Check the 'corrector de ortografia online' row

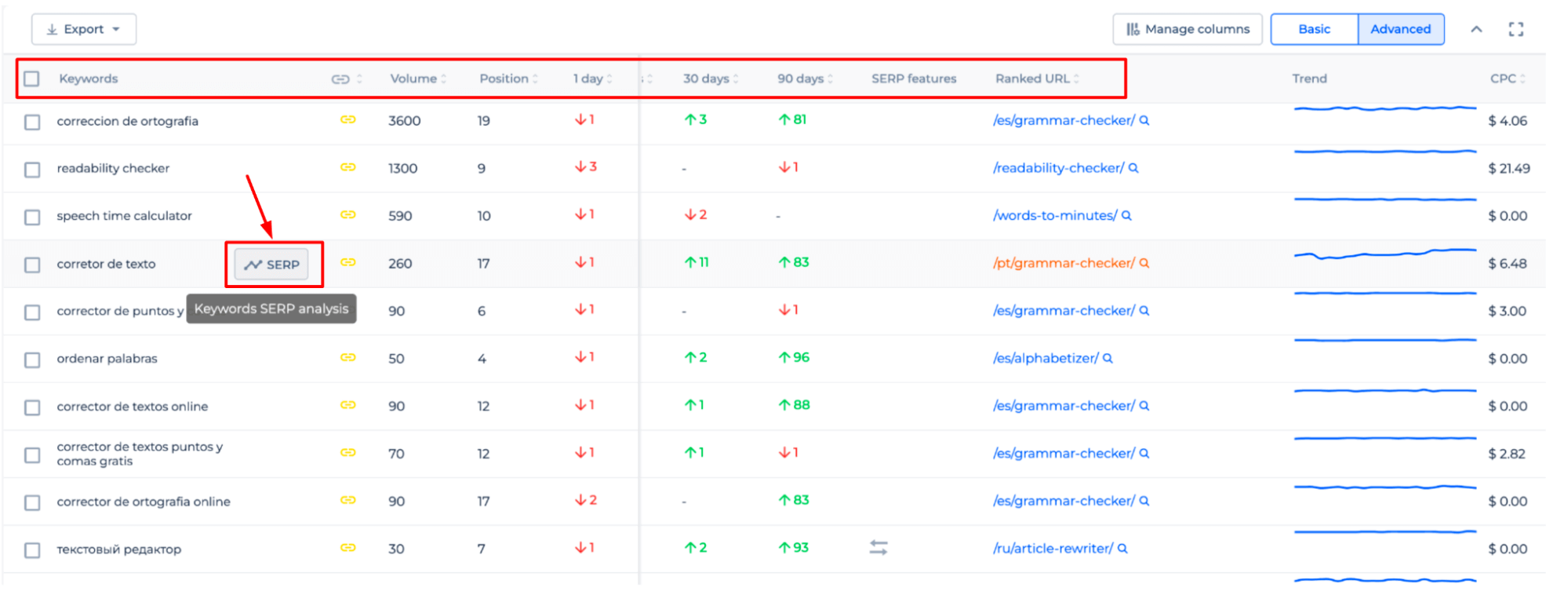coord(32,502)
